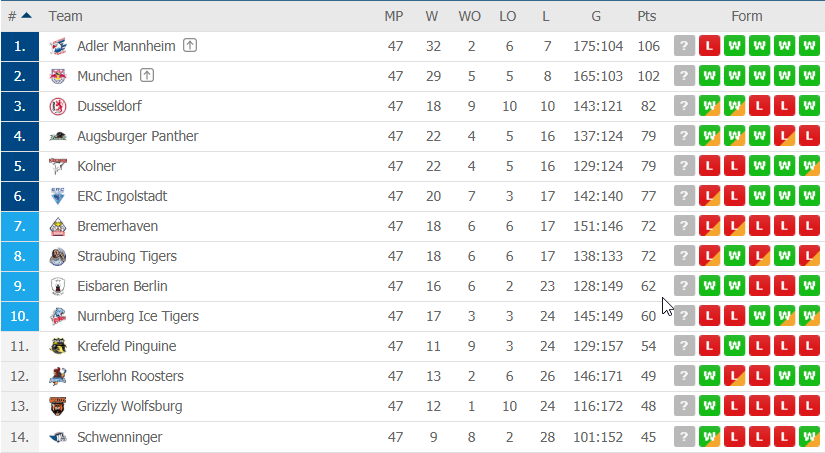Image resolution: width=825 pixels, height=453 pixels.
Task: Open Adler Mannheim's red L form result
Action: tap(709, 46)
